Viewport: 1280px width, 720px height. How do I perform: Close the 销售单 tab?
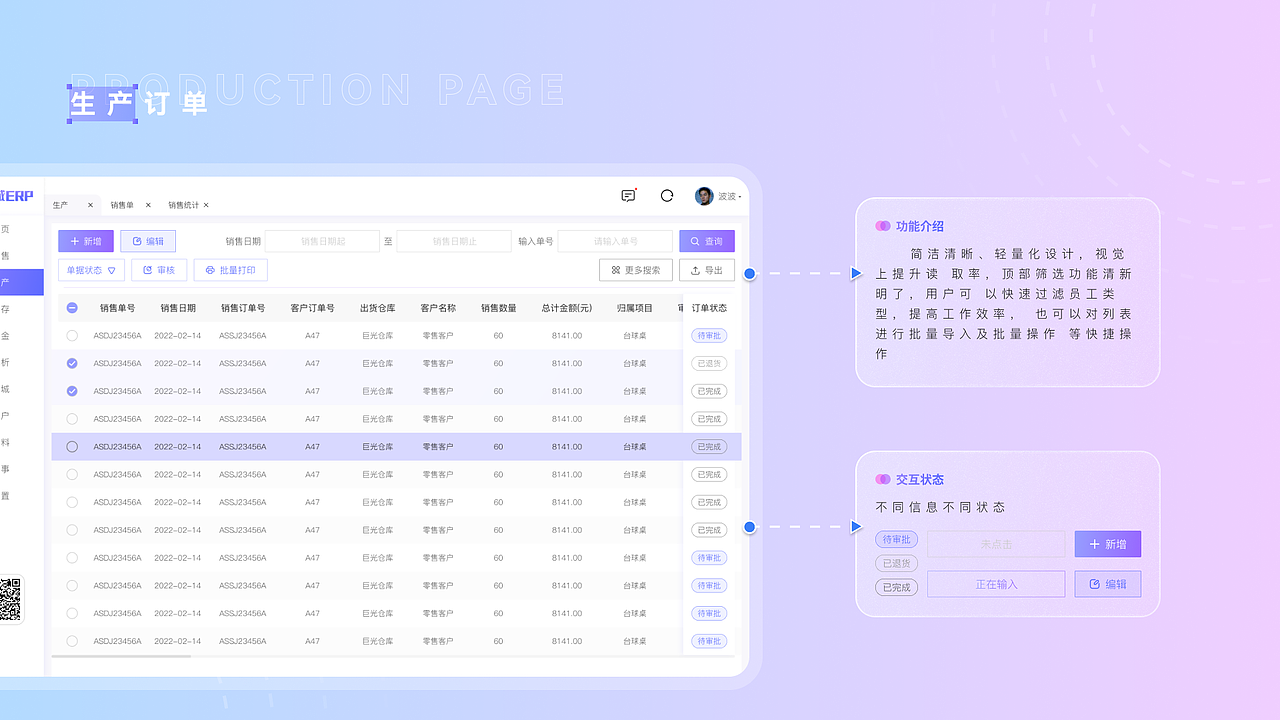[x=148, y=205]
